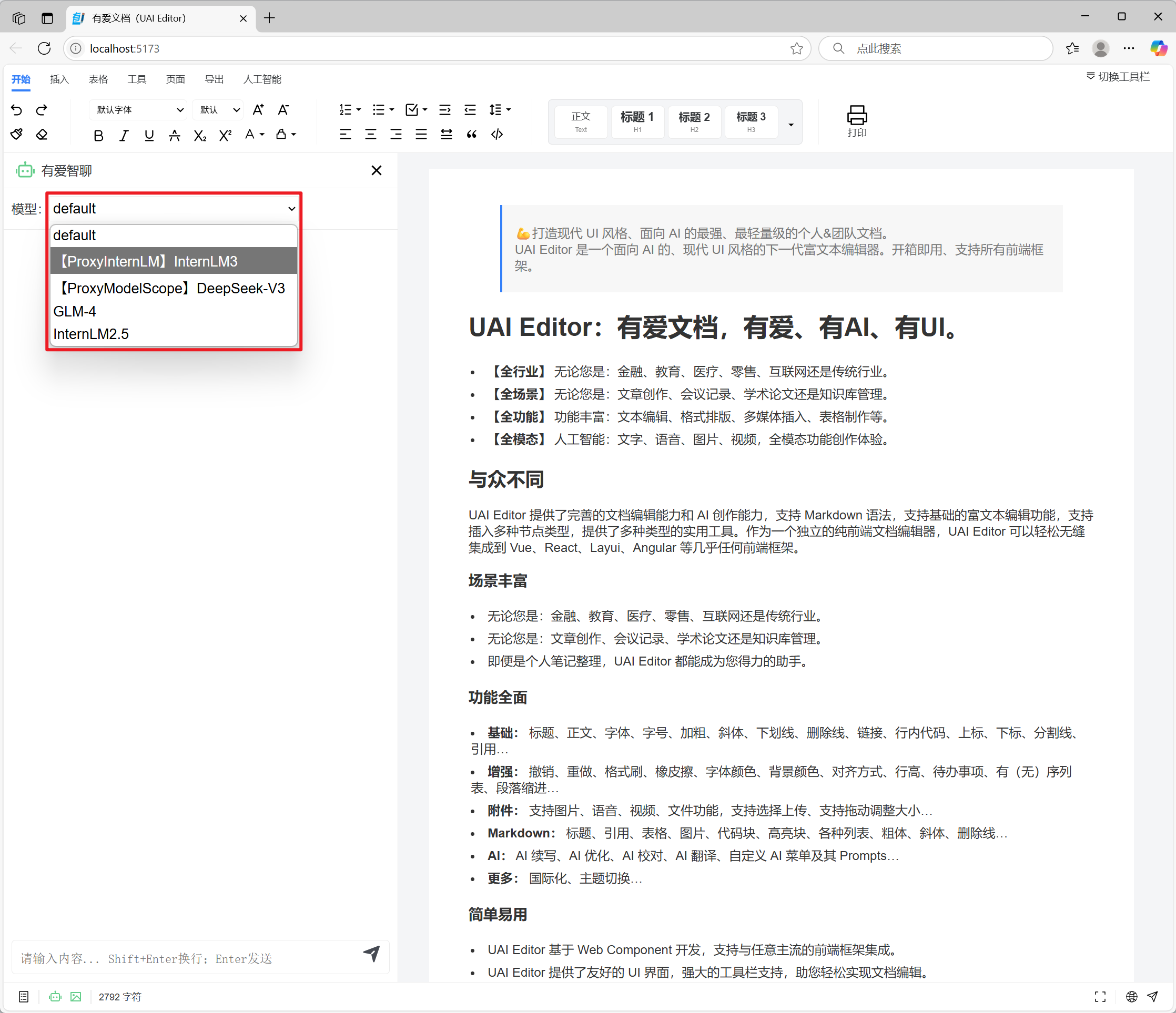Click the 切换工具栏 button
This screenshot has width=1176, height=1013.
(1118, 77)
